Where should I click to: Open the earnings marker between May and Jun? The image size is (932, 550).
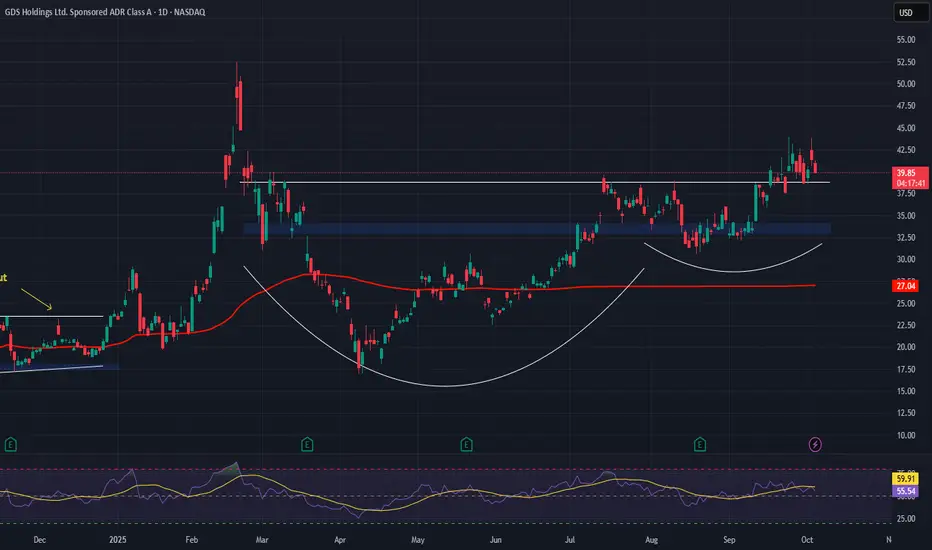[x=466, y=444]
